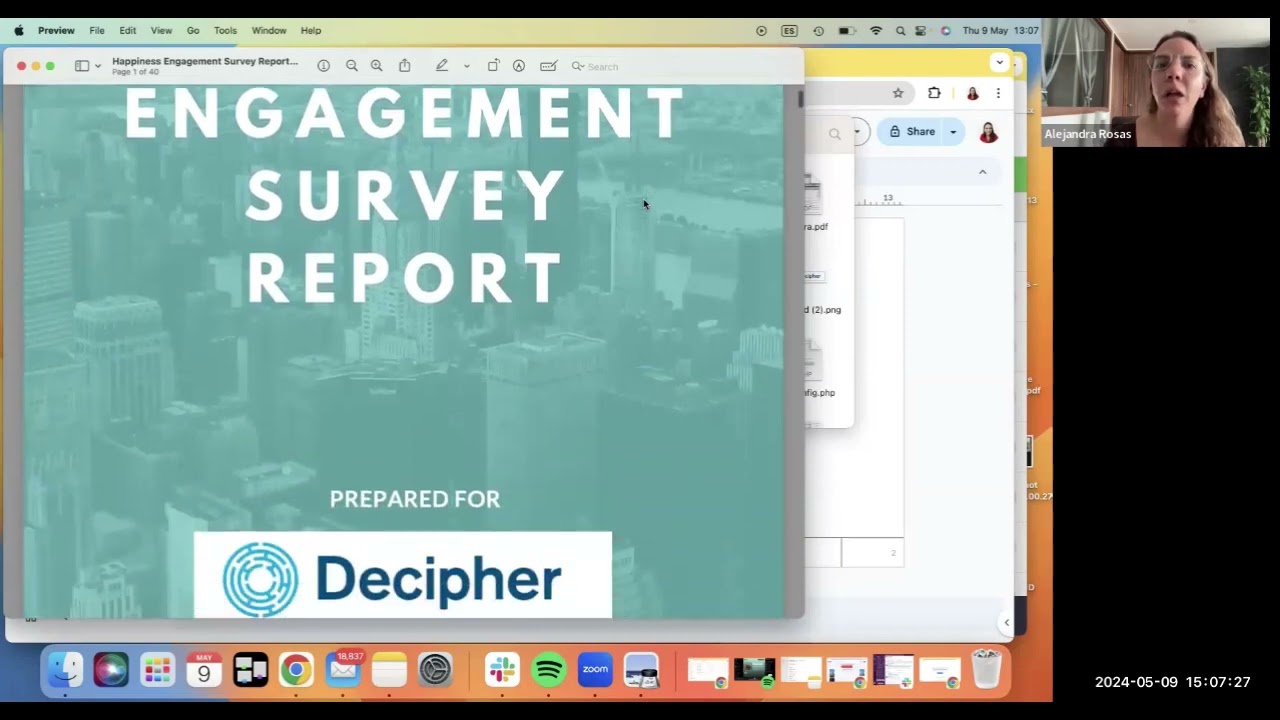The image size is (1280, 720).
Task: Open Calendar showing May 9
Action: pyautogui.click(x=204, y=669)
